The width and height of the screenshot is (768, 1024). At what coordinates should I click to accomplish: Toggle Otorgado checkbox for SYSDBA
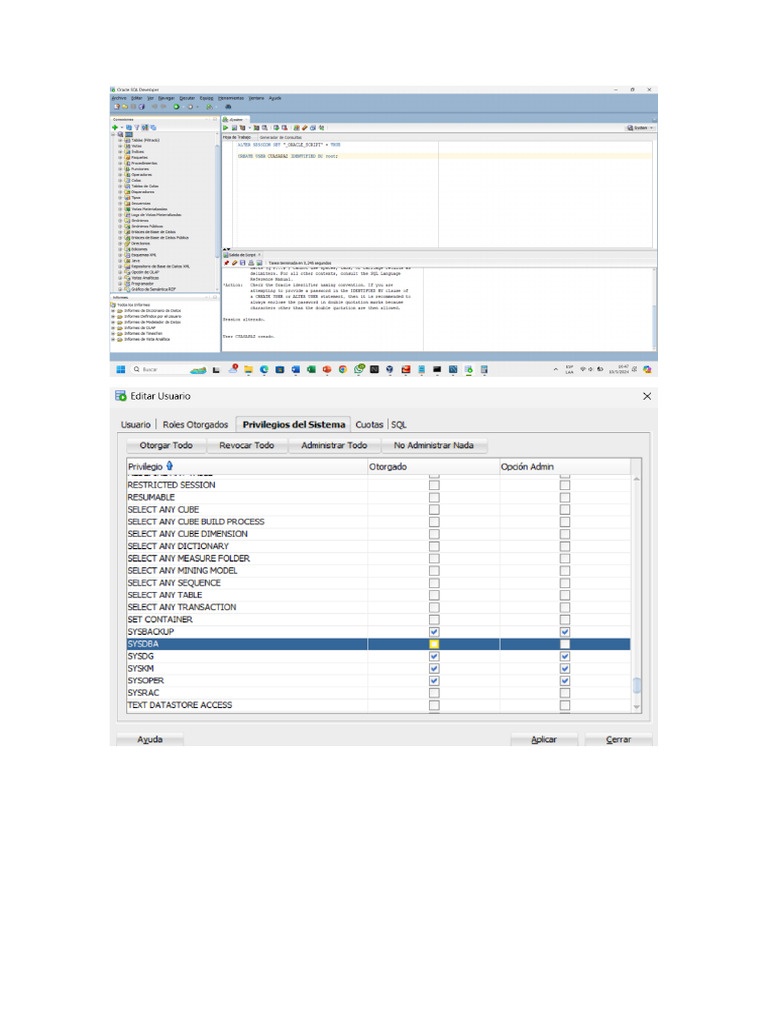point(434,645)
